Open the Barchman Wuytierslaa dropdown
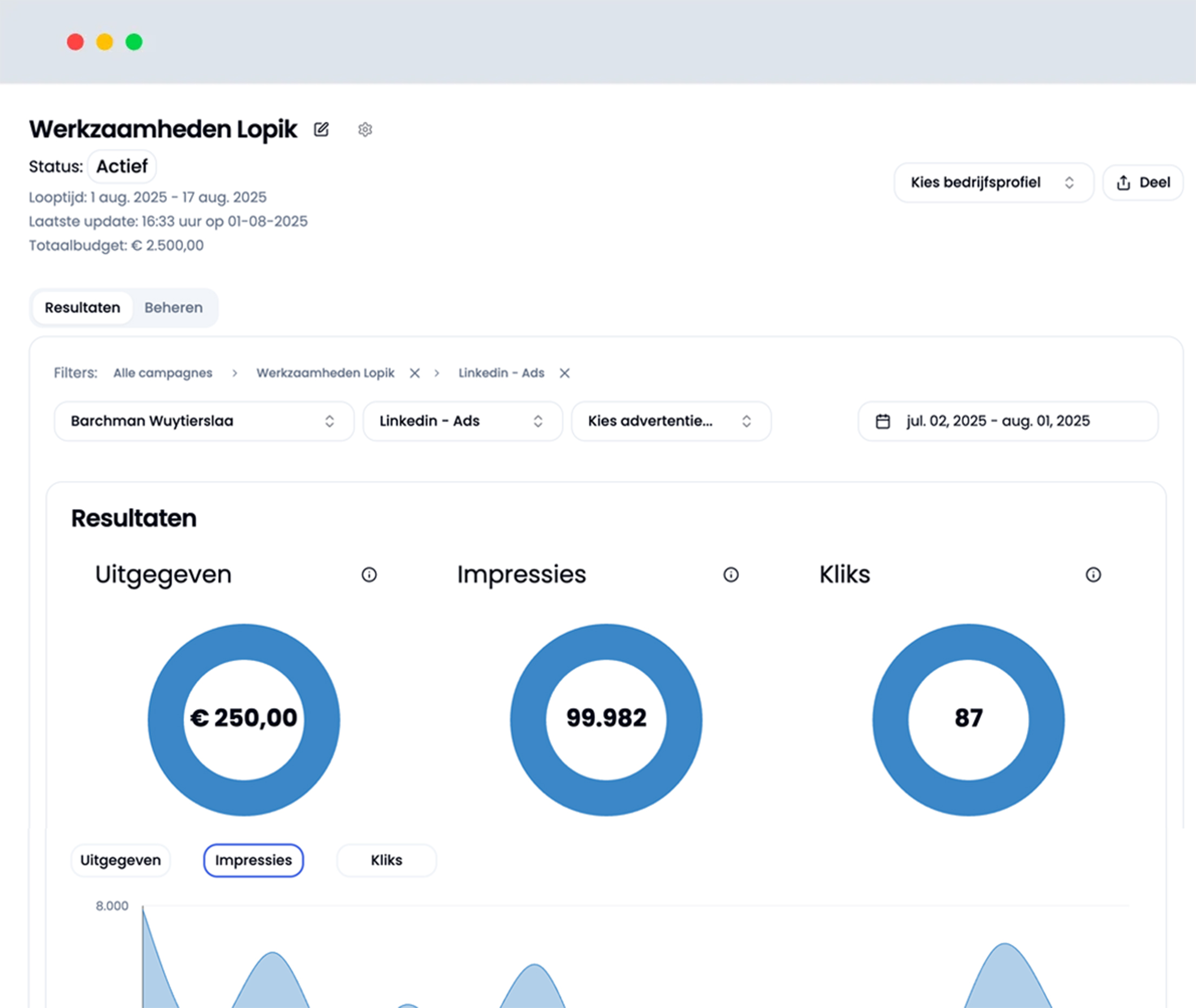 coord(203,421)
